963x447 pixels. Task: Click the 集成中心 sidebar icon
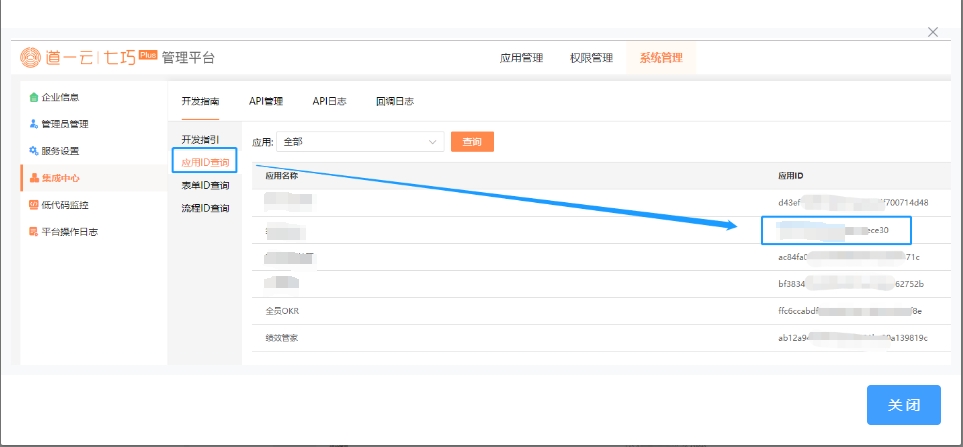coord(34,178)
